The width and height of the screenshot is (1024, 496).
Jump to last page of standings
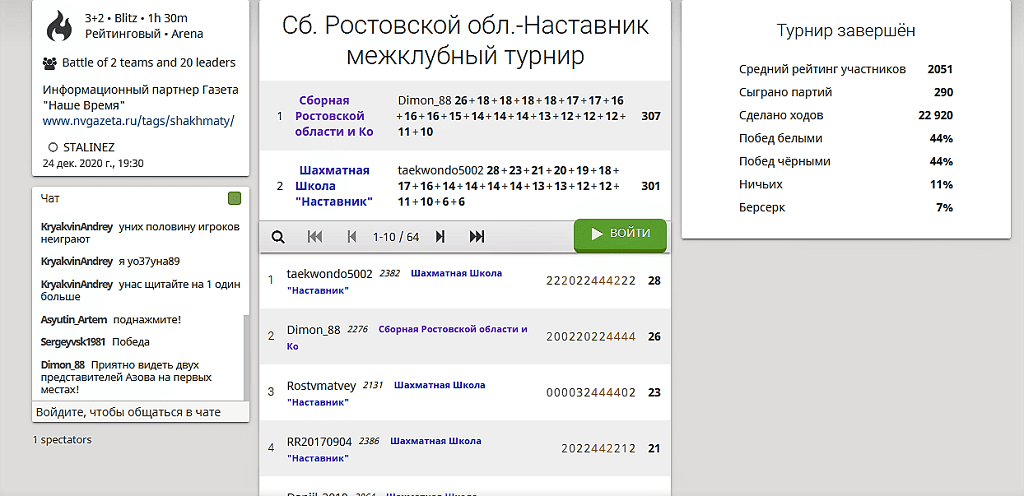477,237
